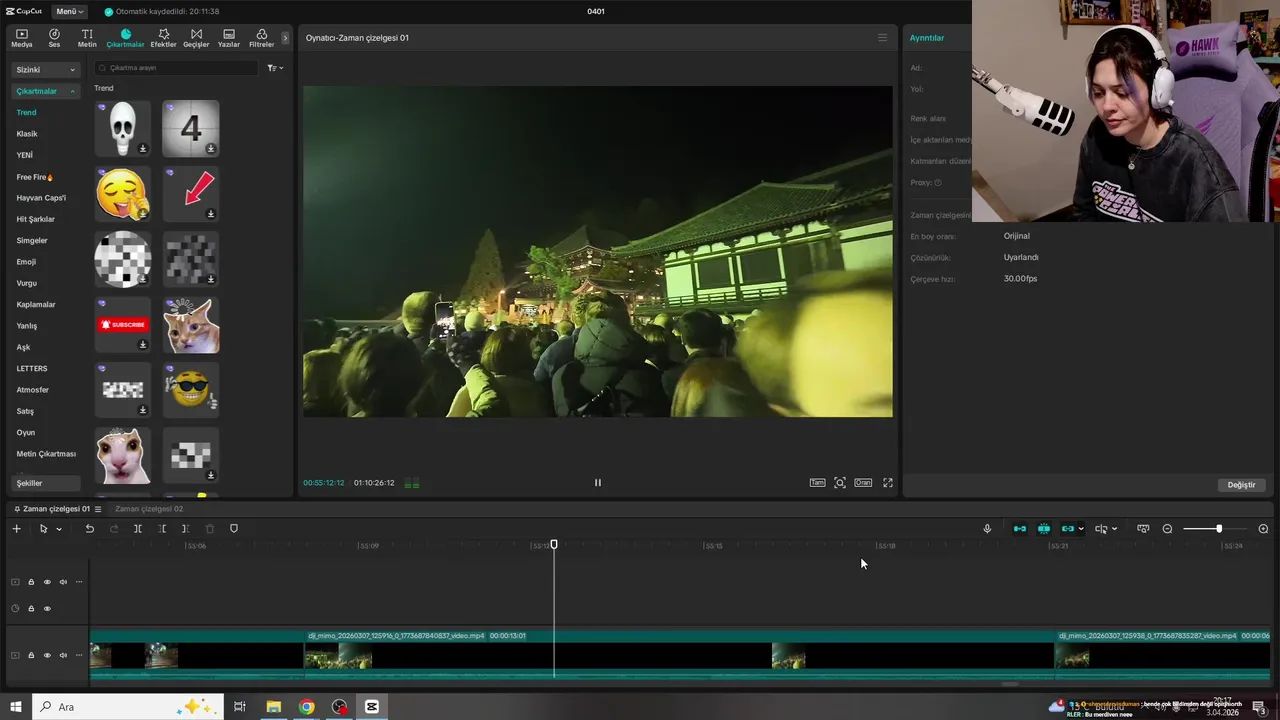Start voiceover recording with microphone icon
This screenshot has width=1280, height=720.
987,529
